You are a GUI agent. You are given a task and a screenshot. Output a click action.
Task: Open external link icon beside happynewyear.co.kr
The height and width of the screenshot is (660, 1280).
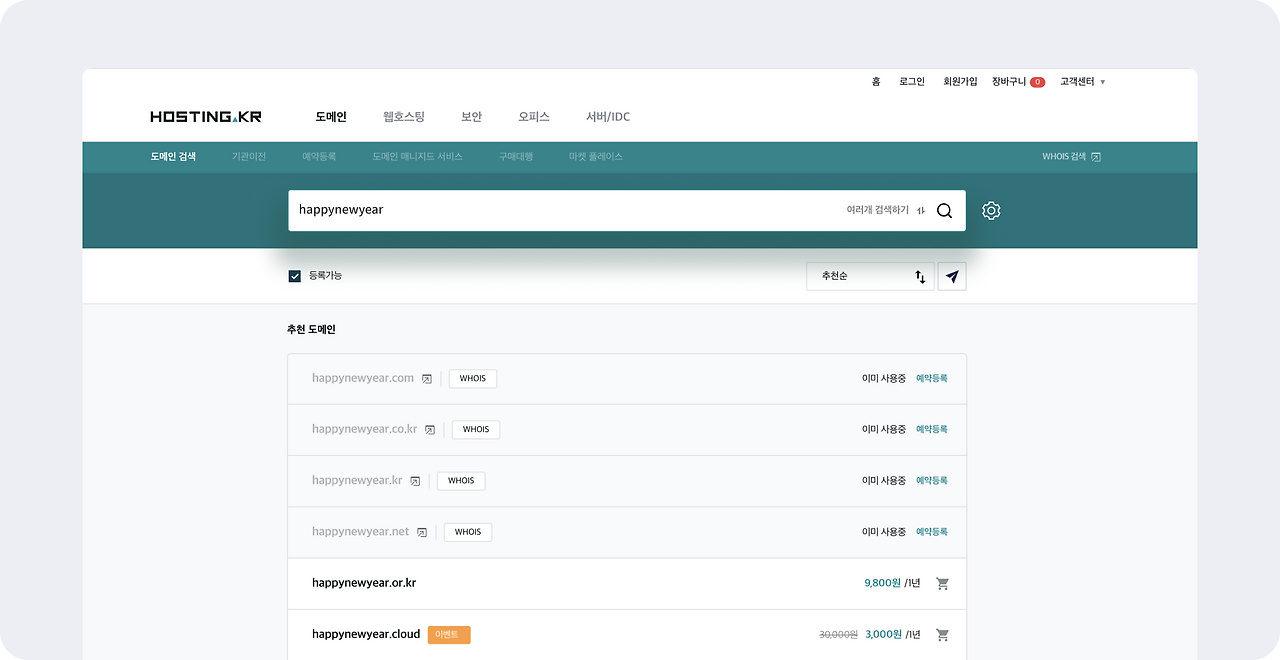pos(430,430)
